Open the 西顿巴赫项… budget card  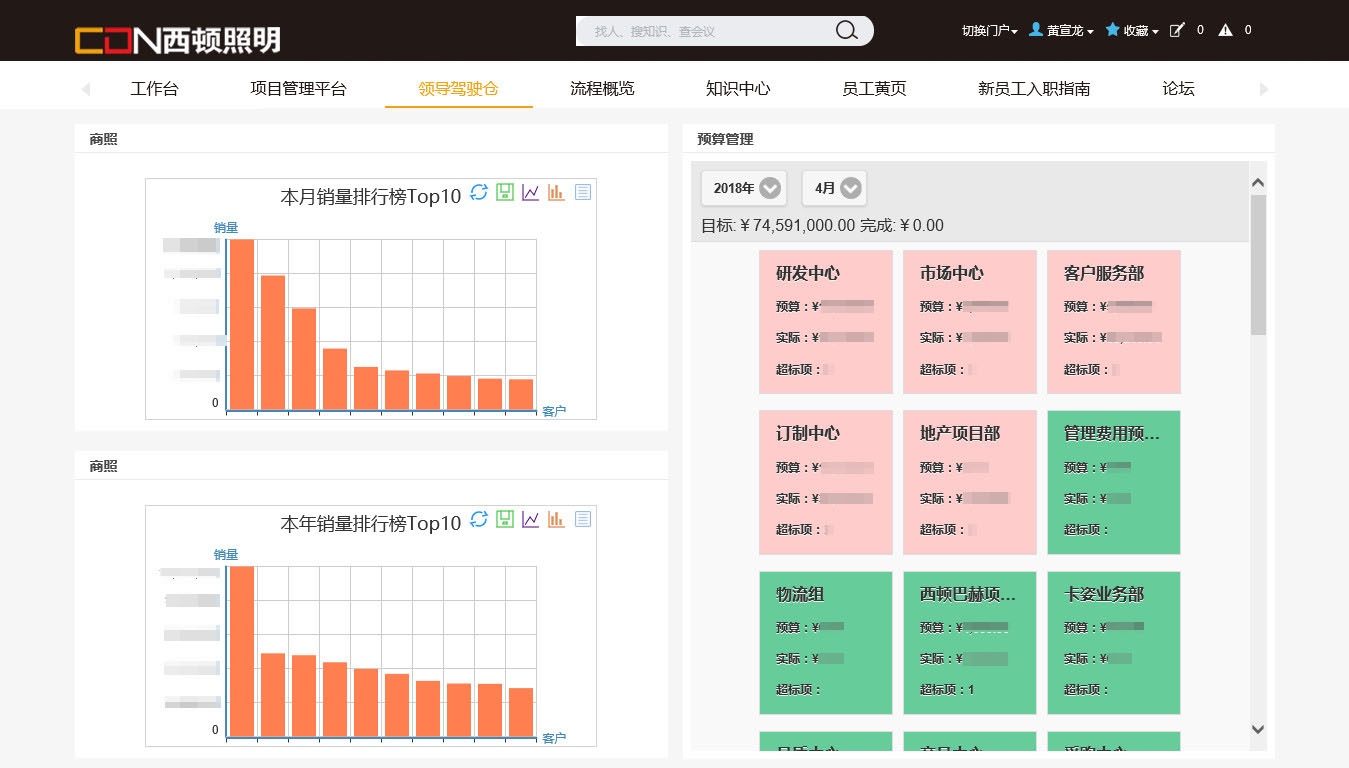tap(970, 643)
